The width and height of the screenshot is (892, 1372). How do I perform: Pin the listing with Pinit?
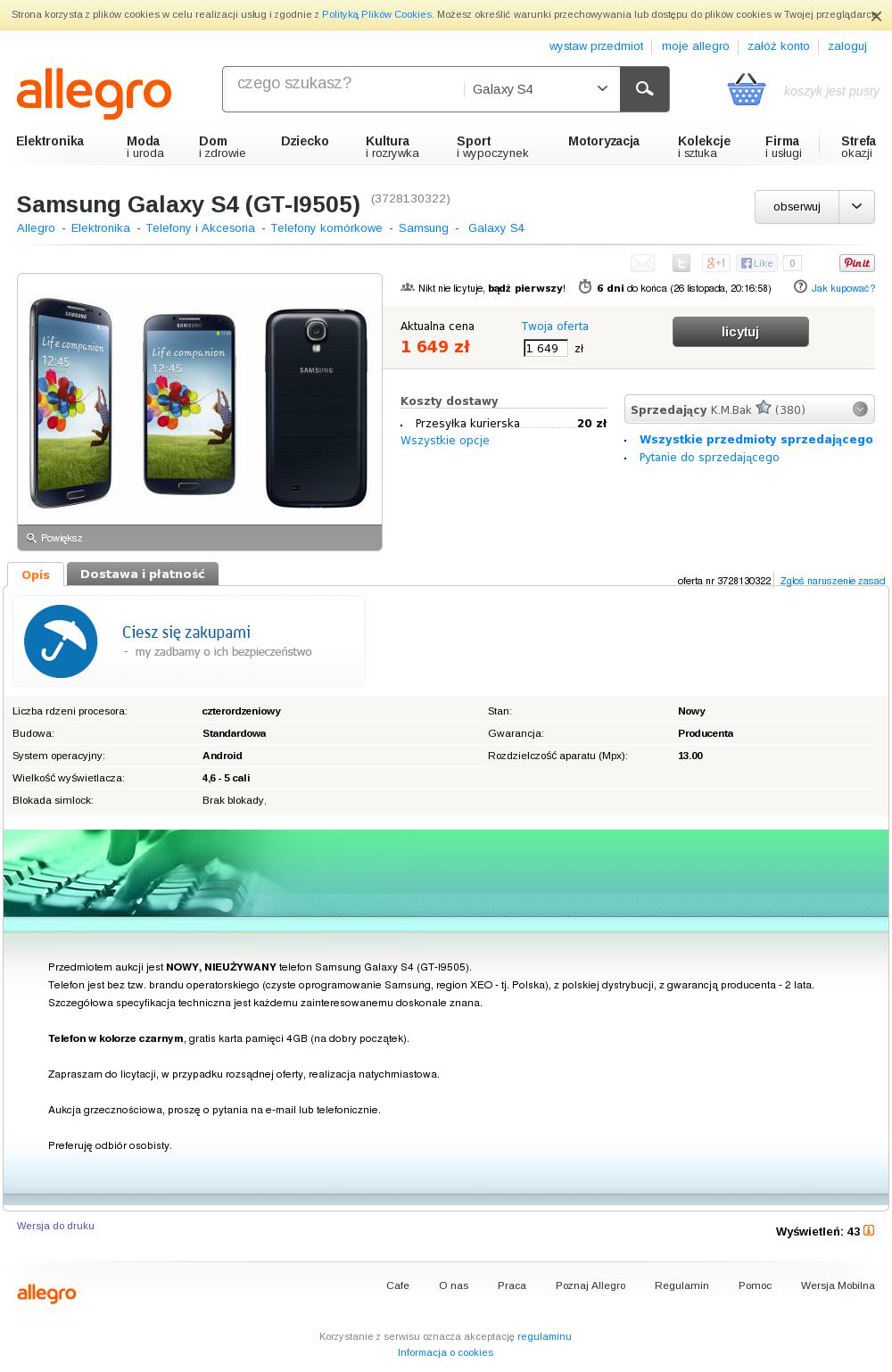[856, 263]
